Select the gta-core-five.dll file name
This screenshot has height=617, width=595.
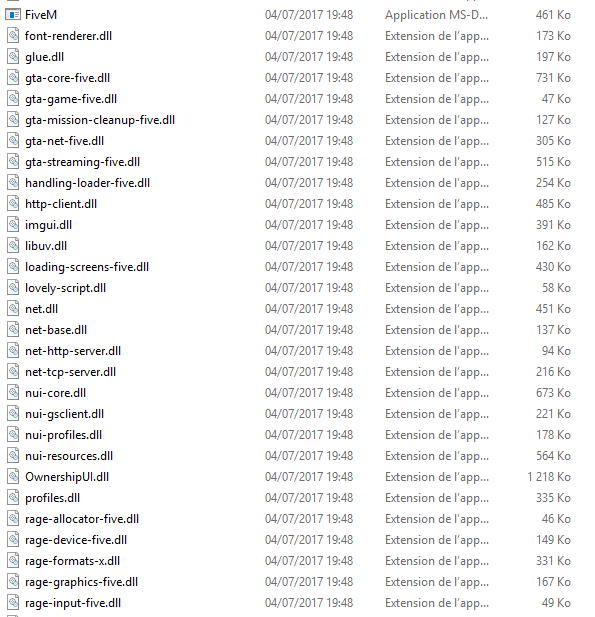(67, 78)
